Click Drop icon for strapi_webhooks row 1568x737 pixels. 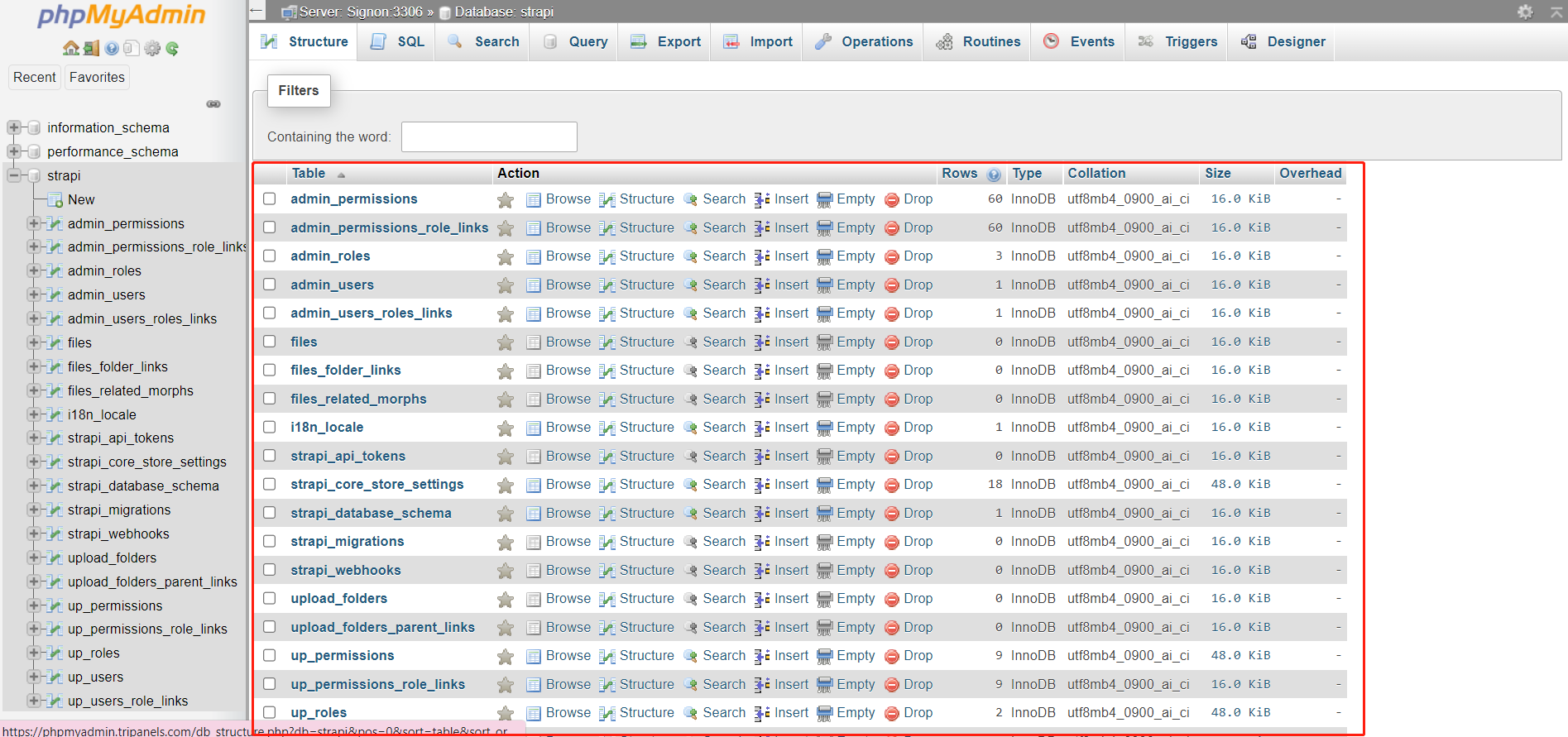892,571
